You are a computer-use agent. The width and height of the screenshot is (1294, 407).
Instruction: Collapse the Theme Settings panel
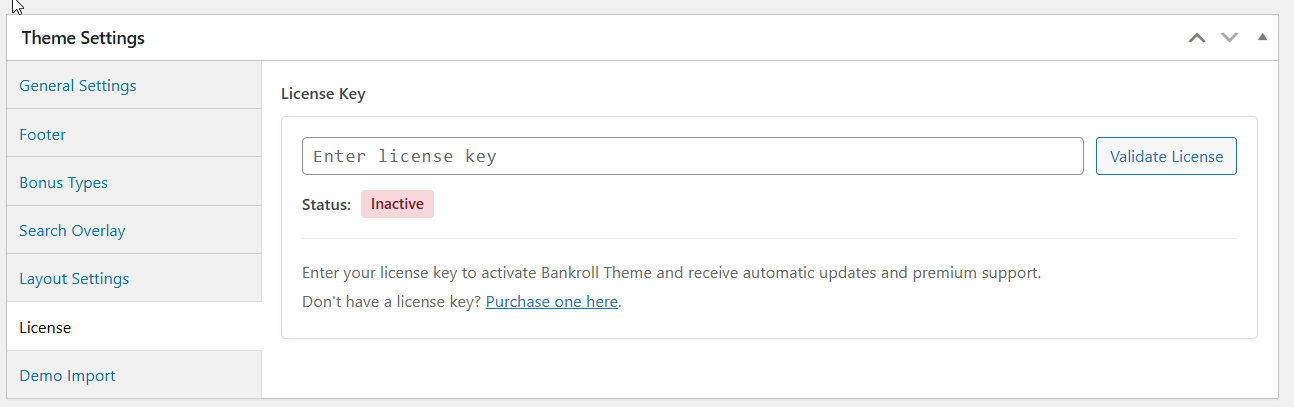(1262, 38)
